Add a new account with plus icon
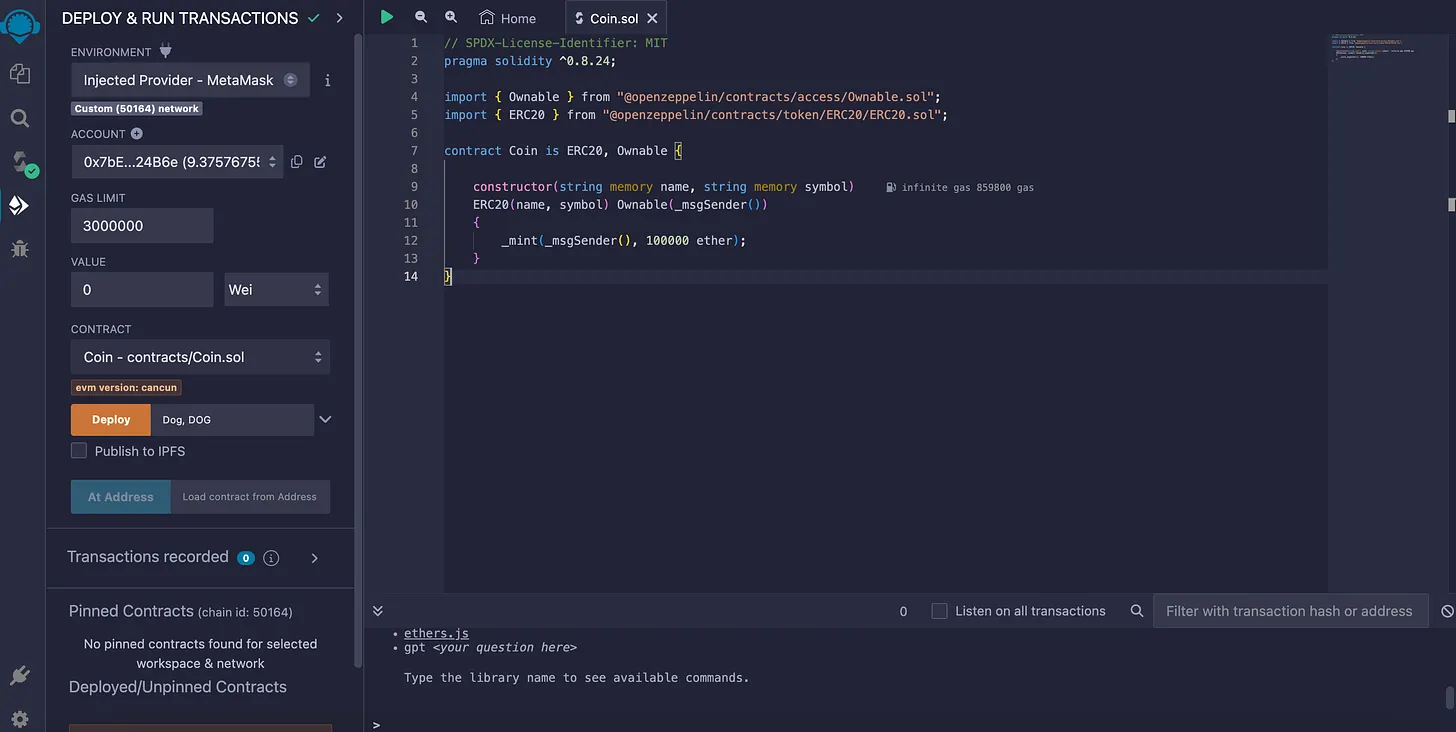Image resolution: width=1456 pixels, height=732 pixels. [137, 133]
